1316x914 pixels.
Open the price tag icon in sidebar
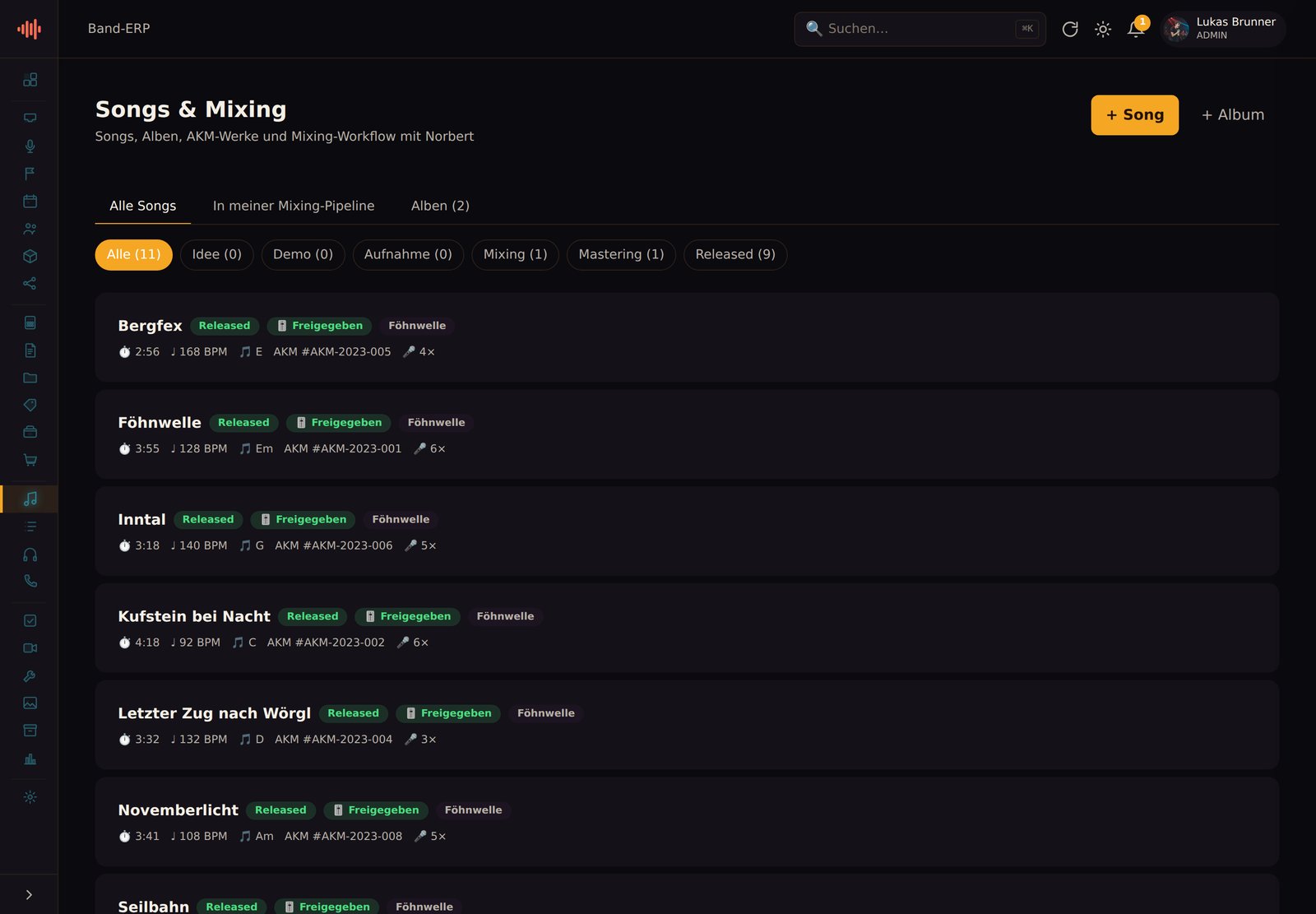(x=30, y=405)
